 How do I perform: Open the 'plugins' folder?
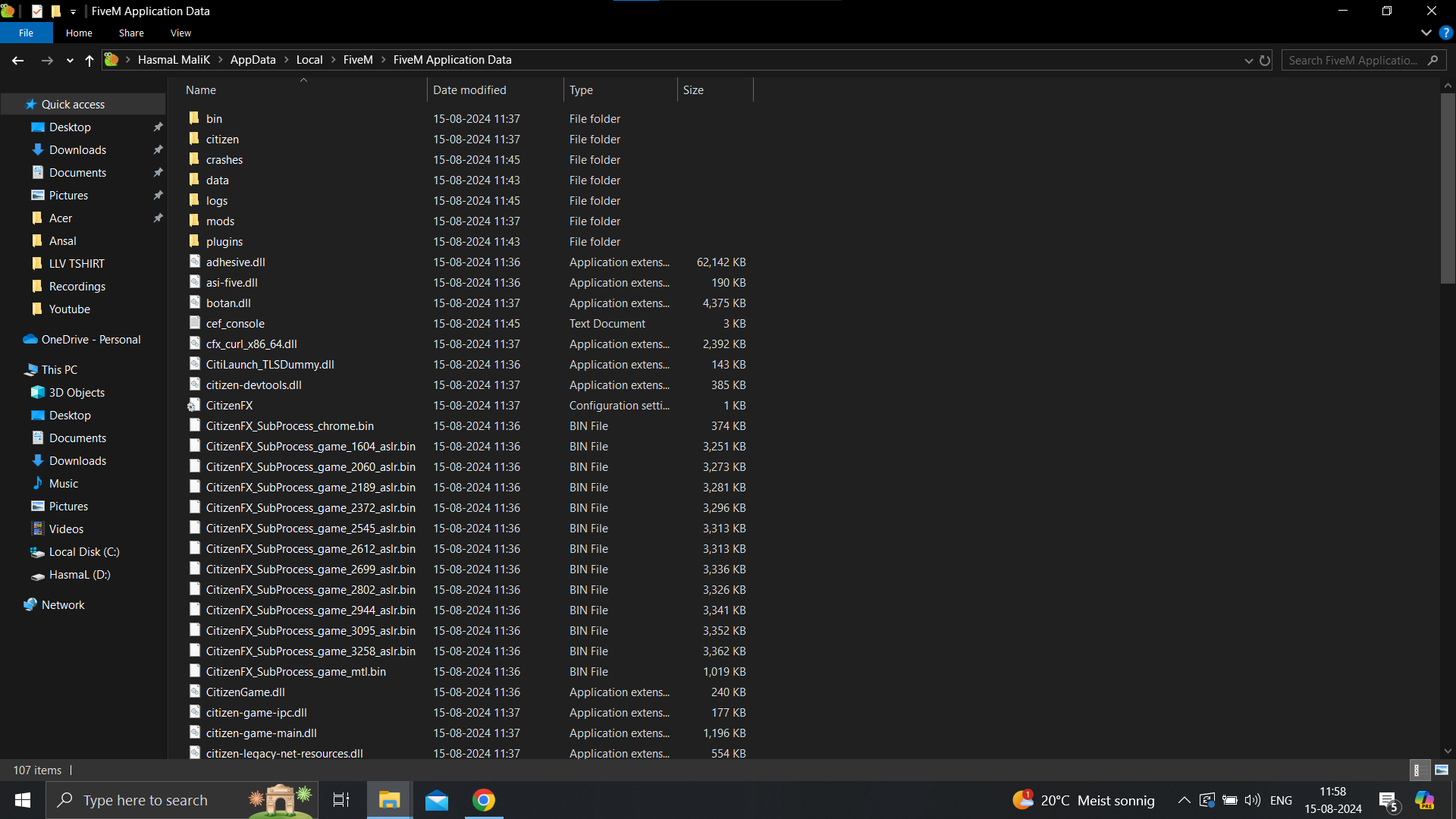tap(224, 241)
